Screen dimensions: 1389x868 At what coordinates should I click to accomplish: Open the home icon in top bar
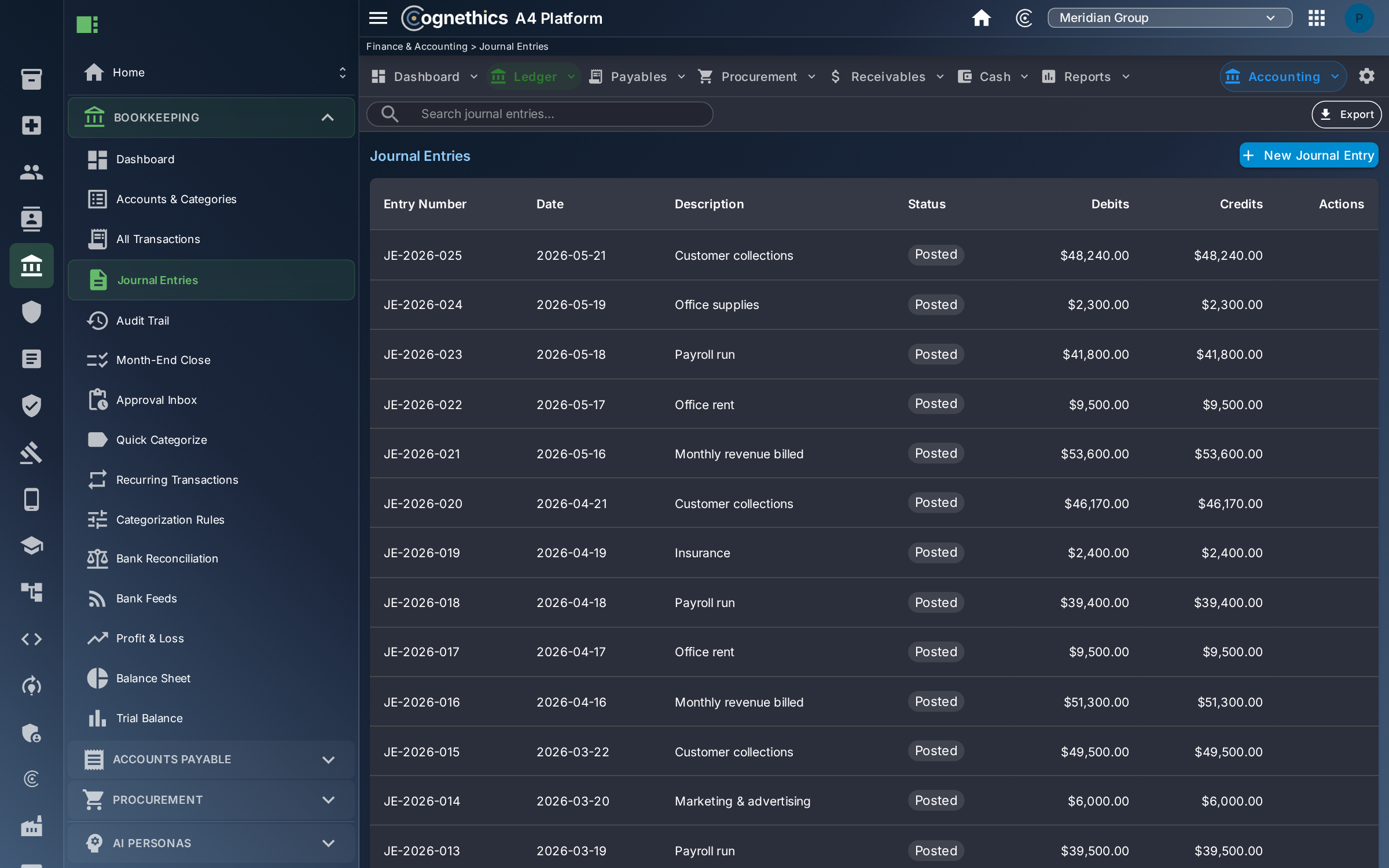click(981, 18)
